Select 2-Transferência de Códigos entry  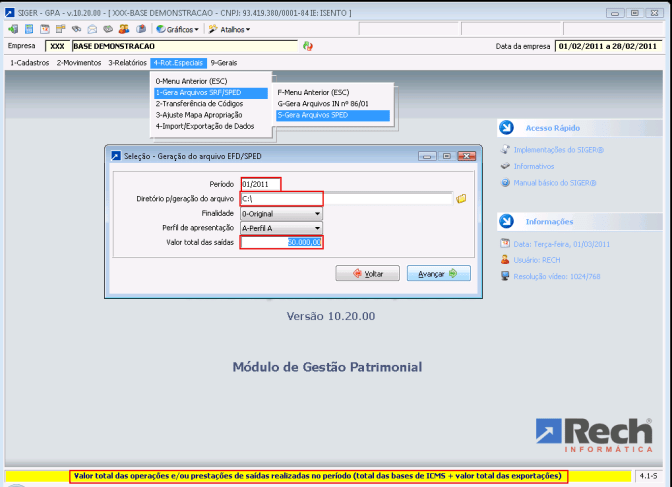pos(211,104)
